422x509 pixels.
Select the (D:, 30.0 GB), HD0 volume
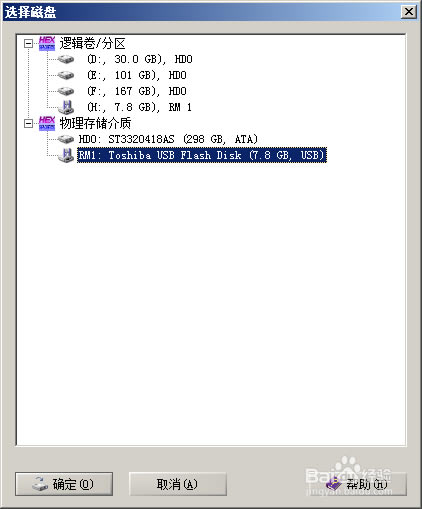pyautogui.click(x=140, y=59)
